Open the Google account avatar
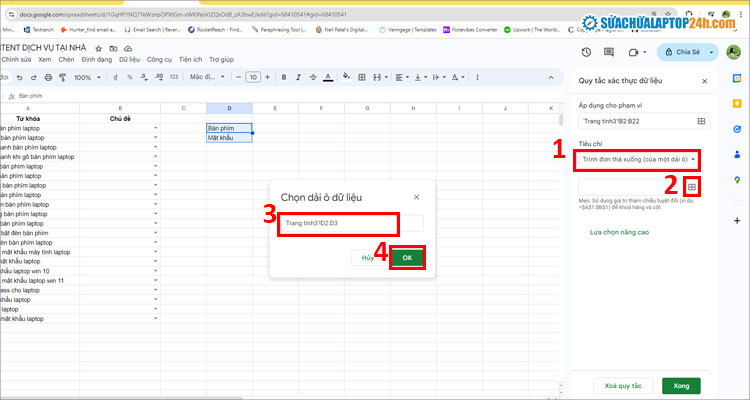 coord(733,52)
